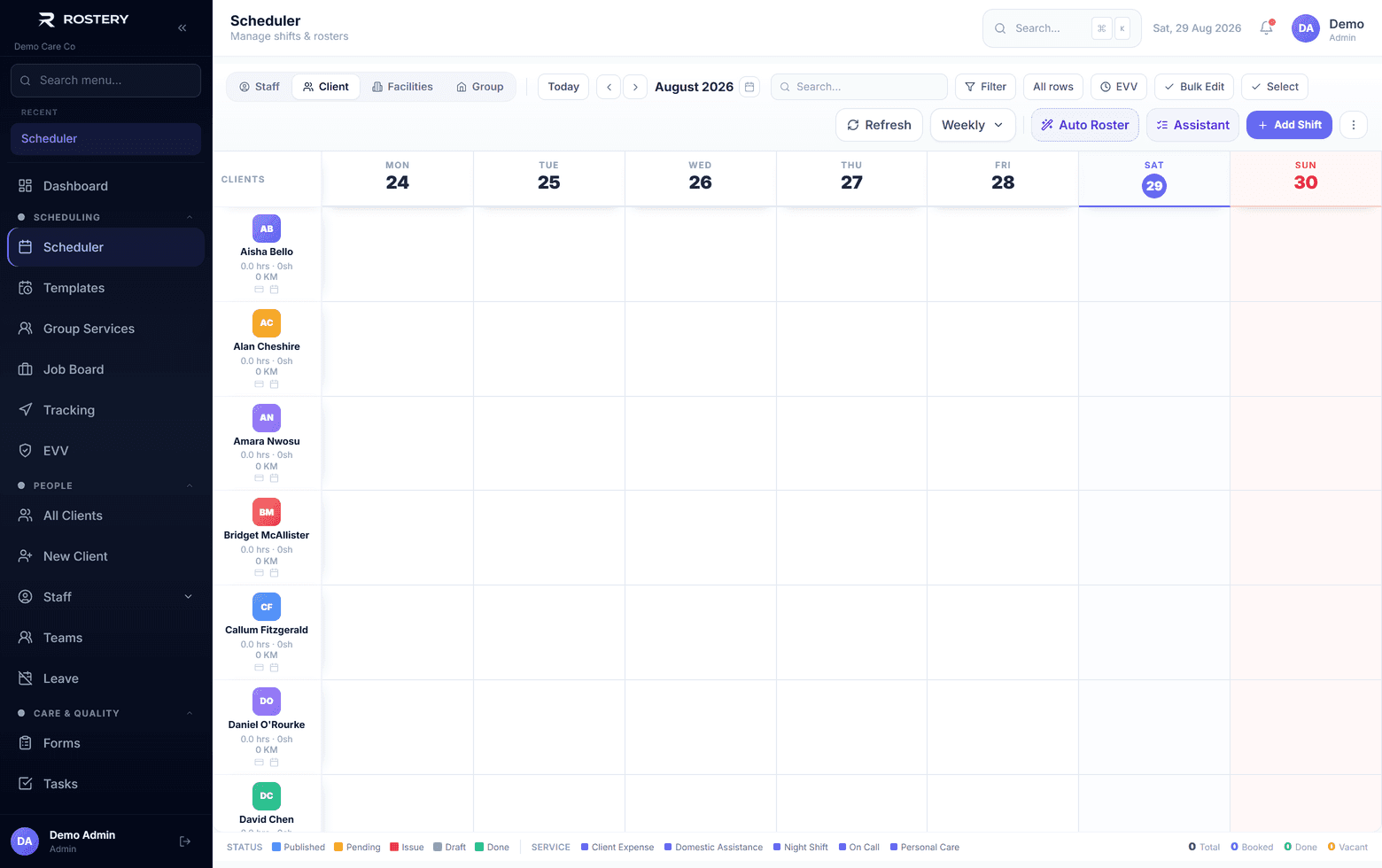Open Tasks in sidebar

point(106,784)
